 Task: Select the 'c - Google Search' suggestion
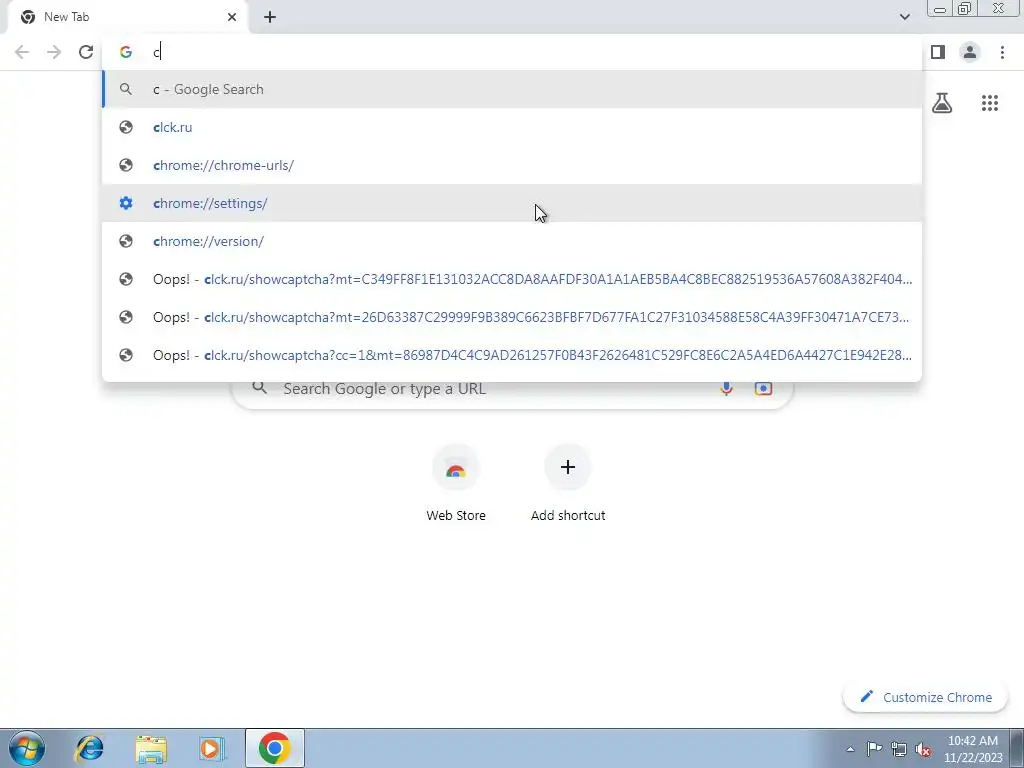(x=512, y=89)
